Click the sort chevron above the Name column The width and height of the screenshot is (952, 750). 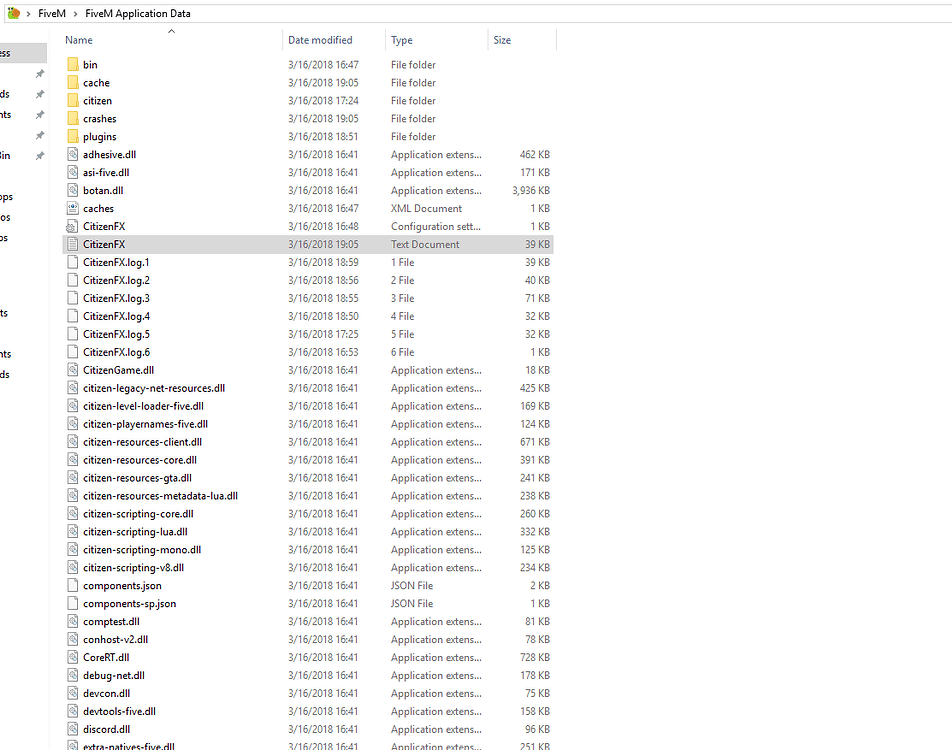click(170, 30)
